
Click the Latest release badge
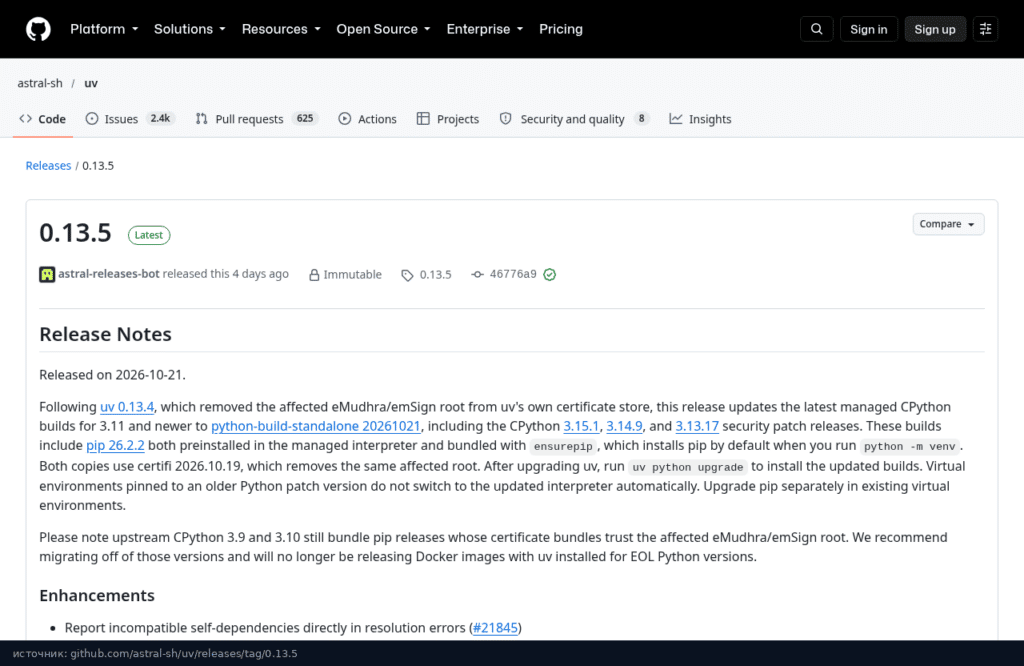pos(149,235)
